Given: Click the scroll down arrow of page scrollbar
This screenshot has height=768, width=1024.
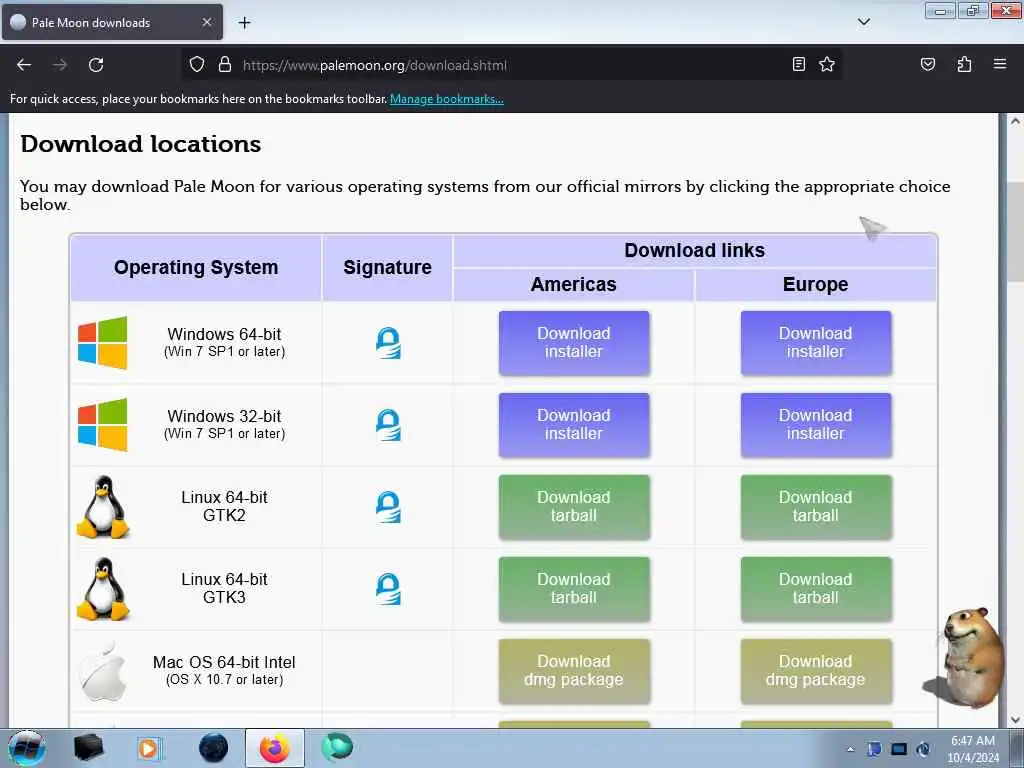Looking at the screenshot, I should click(1015, 720).
